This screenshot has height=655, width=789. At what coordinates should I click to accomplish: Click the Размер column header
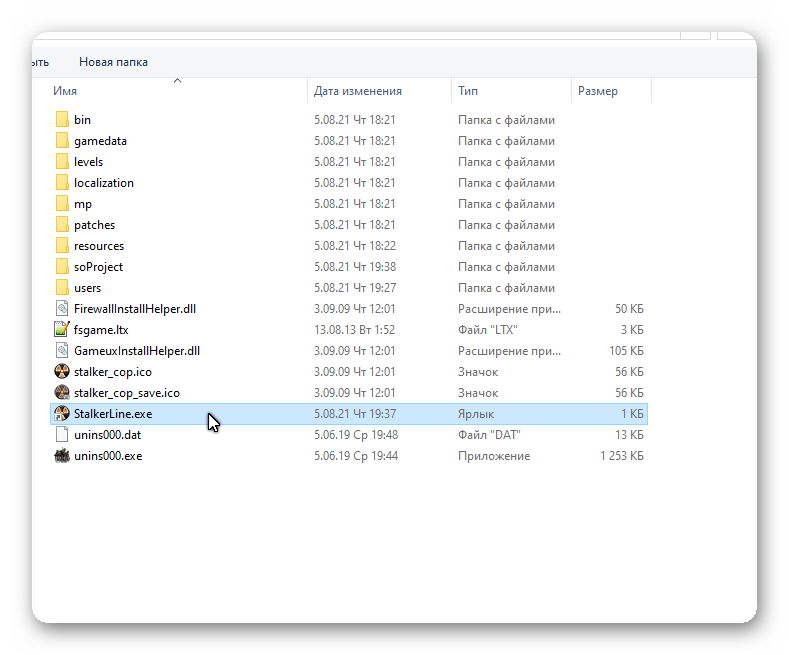coord(597,91)
